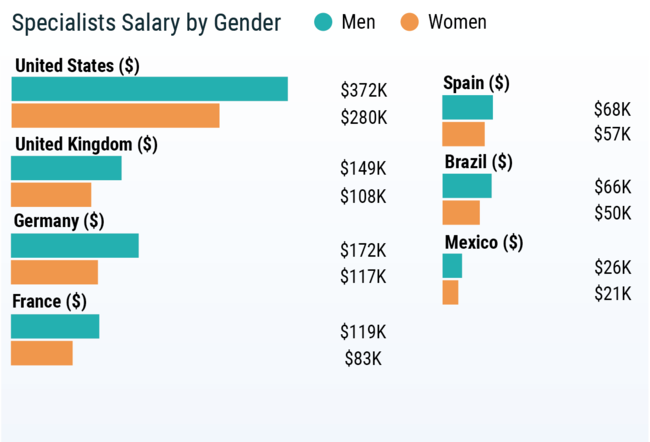Click the France ($) heading
Image resolution: width=650 pixels, height=442 pixels.
(x=49, y=301)
